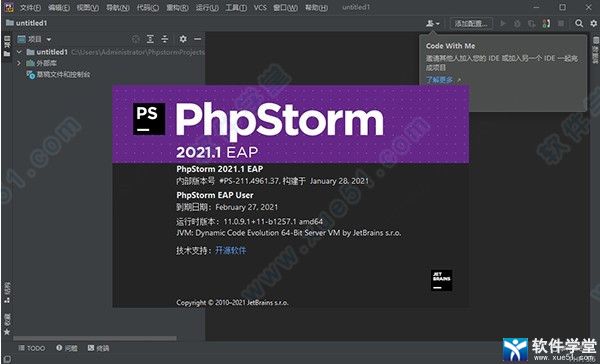Click the 添加配置... button
The width and height of the screenshot is (600, 364).
pos(471,24)
